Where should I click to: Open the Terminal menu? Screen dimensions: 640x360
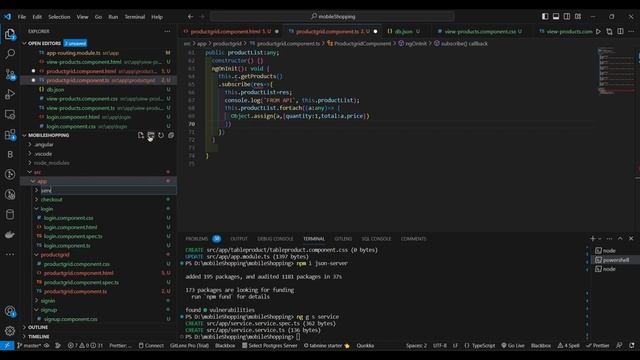[135, 17]
